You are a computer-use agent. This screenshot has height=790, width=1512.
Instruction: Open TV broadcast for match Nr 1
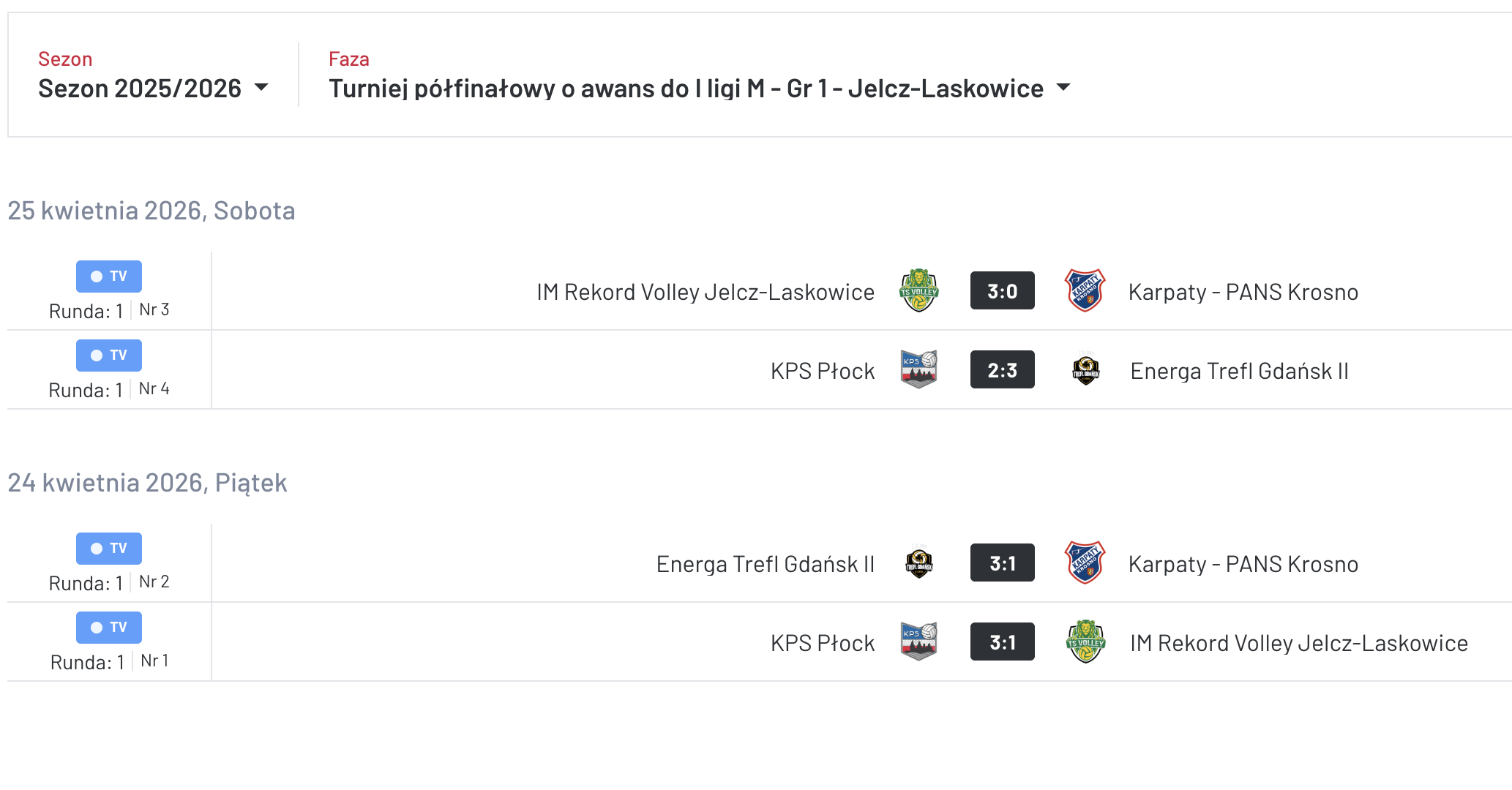(109, 628)
